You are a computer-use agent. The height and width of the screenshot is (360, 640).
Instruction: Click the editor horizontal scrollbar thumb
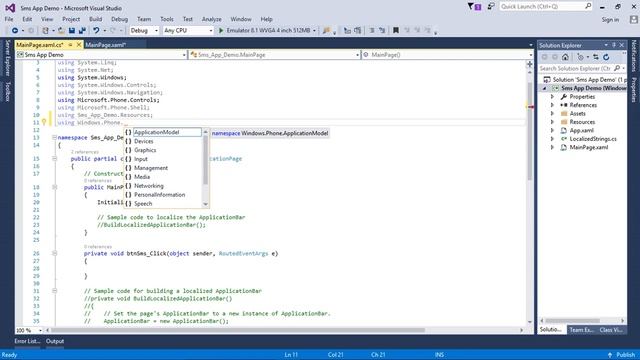pyautogui.click(x=238, y=330)
